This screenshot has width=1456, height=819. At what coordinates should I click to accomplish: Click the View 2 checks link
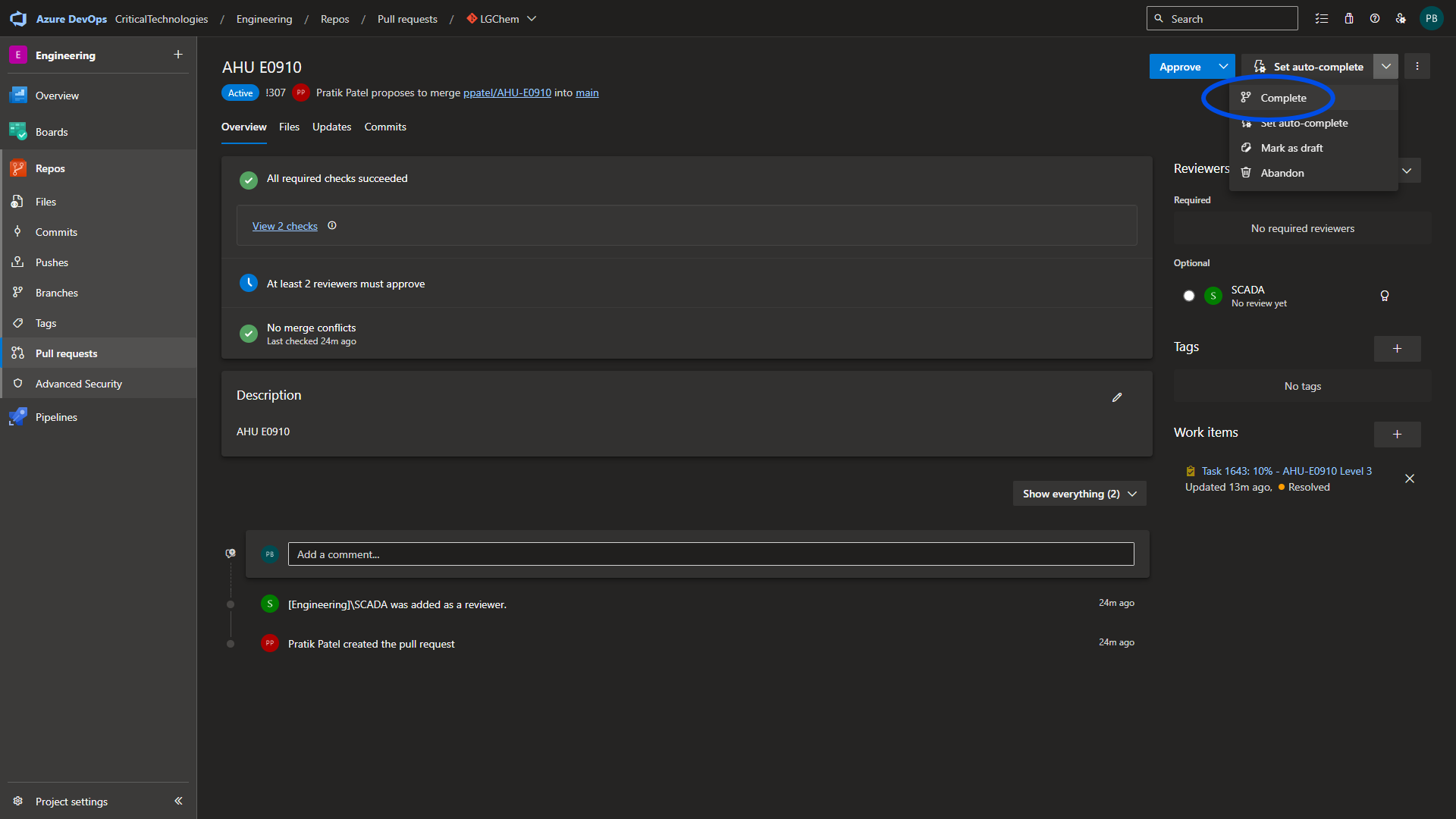(285, 226)
